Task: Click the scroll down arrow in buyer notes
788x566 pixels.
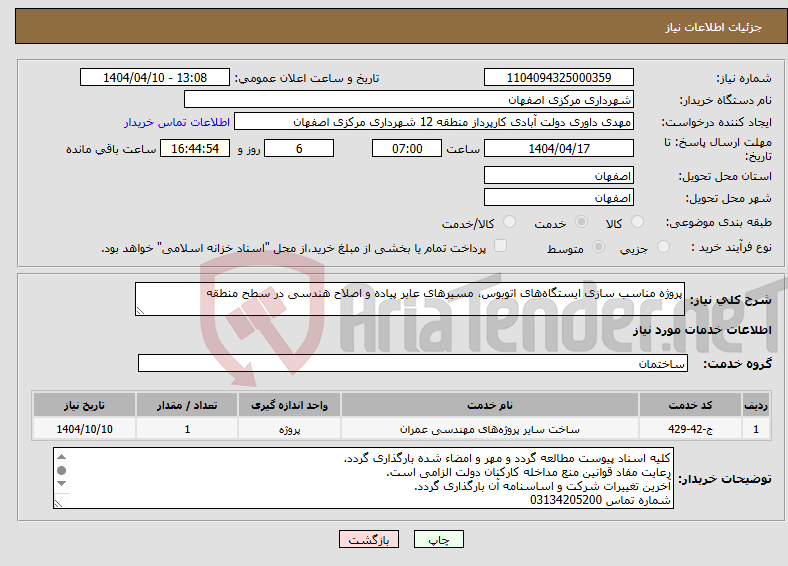Action: click(61, 484)
